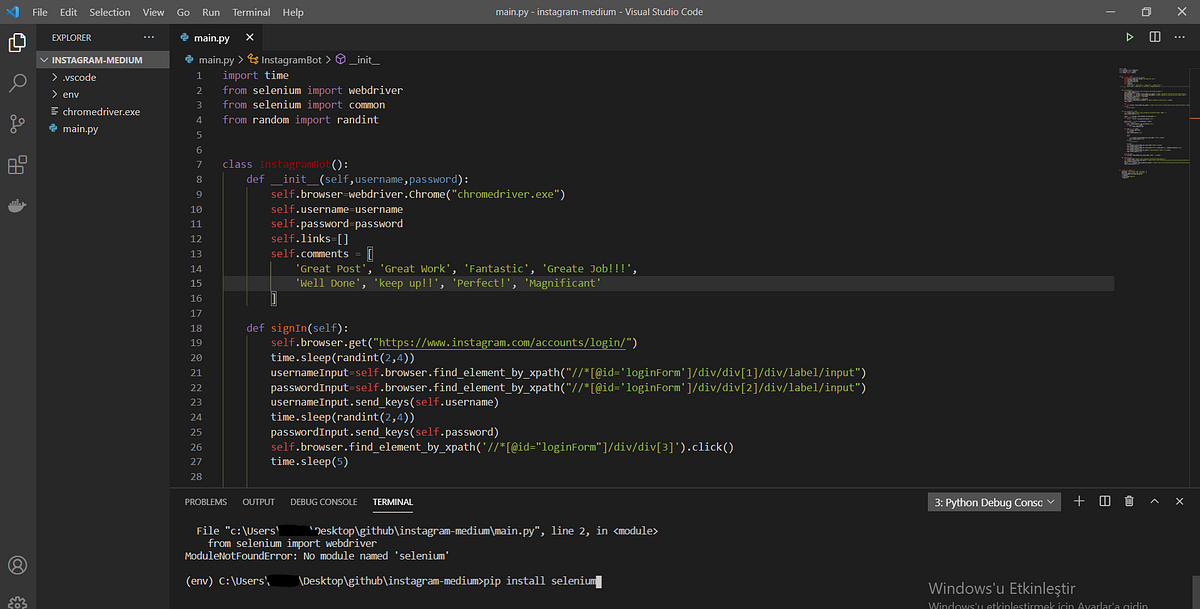Open the Terminal menu
The width and height of the screenshot is (1200, 609).
(x=251, y=12)
